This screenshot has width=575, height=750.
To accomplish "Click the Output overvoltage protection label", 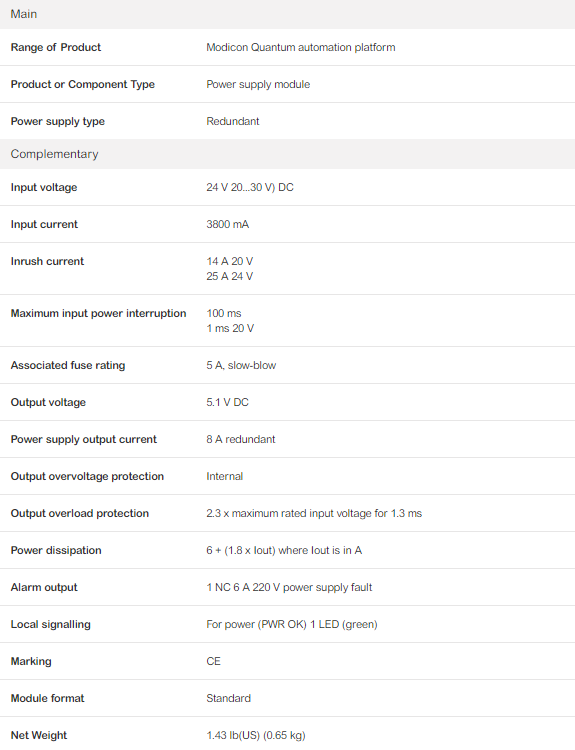I will pyautogui.click(x=87, y=476).
